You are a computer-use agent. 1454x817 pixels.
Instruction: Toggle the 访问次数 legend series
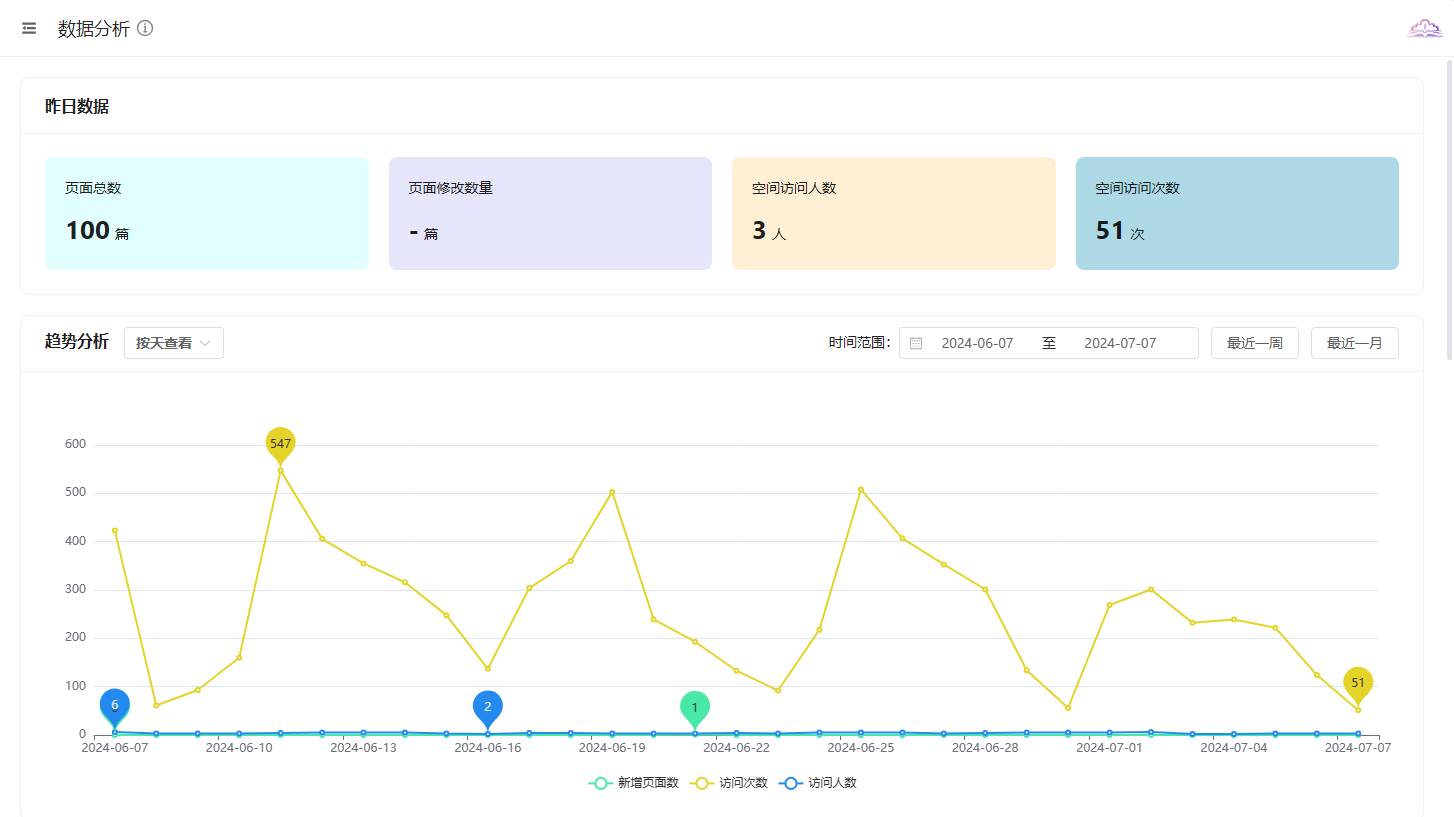[729, 783]
